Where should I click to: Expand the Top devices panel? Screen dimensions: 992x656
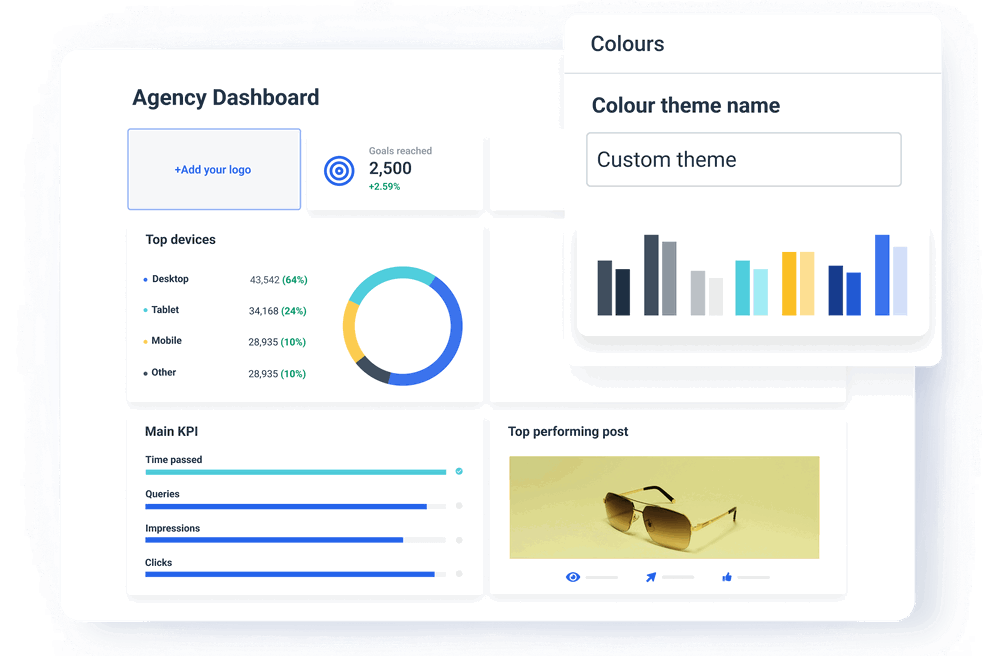point(180,239)
